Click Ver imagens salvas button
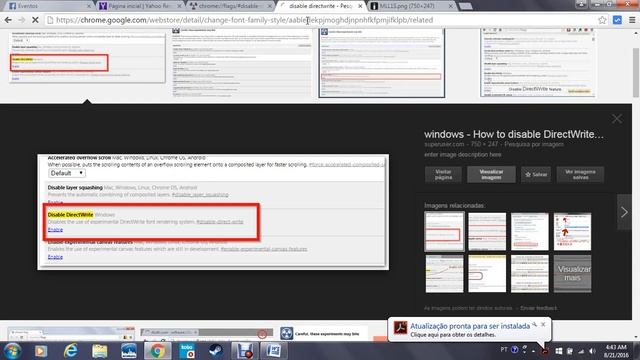Screen dimensions: 640x360 click(580, 174)
